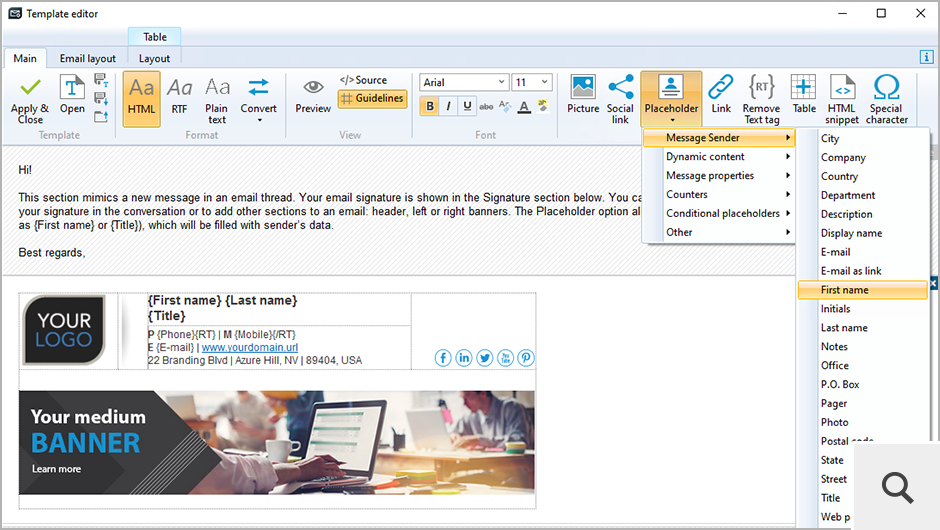Image resolution: width=940 pixels, height=530 pixels.
Task: Choose Display name placeholder
Action: [x=863, y=233]
